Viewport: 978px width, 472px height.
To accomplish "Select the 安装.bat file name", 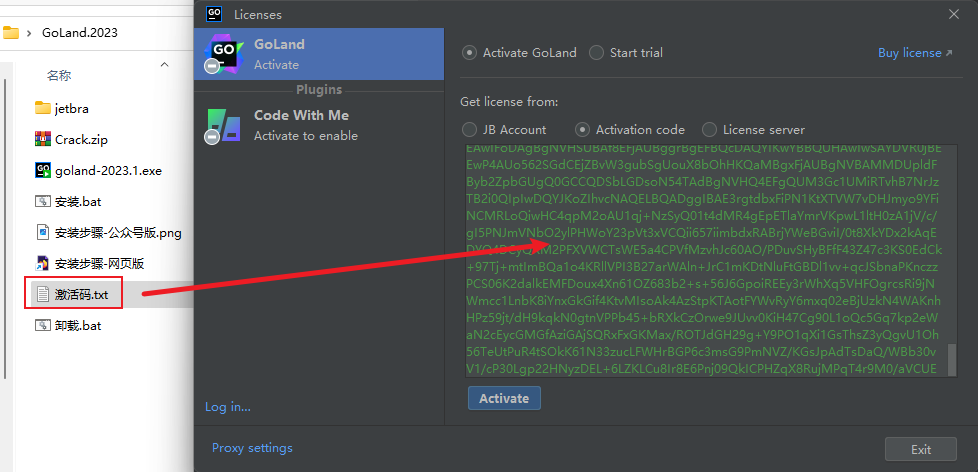I will [x=78, y=202].
